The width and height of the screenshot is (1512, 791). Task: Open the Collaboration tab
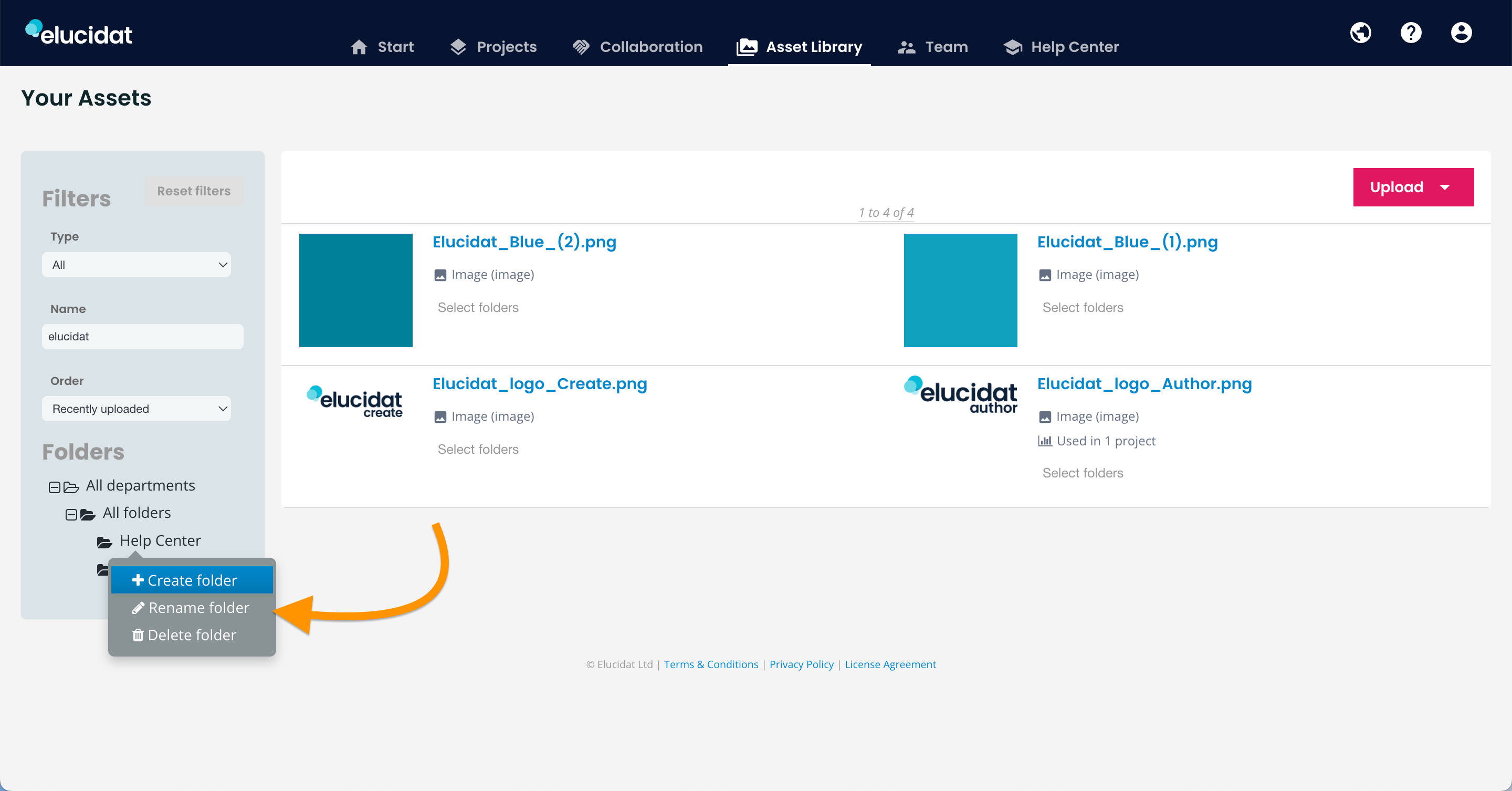637,47
